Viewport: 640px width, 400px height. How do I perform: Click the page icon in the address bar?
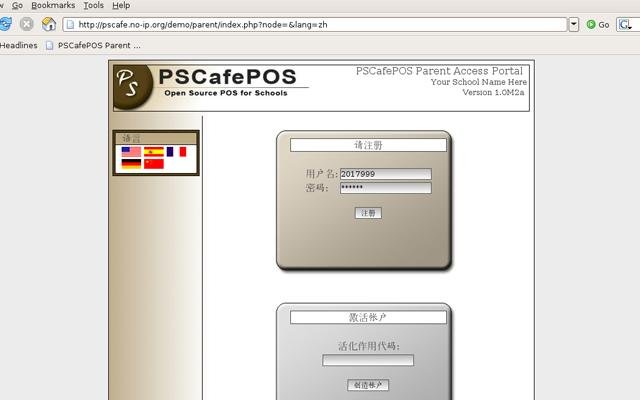click(x=70, y=24)
